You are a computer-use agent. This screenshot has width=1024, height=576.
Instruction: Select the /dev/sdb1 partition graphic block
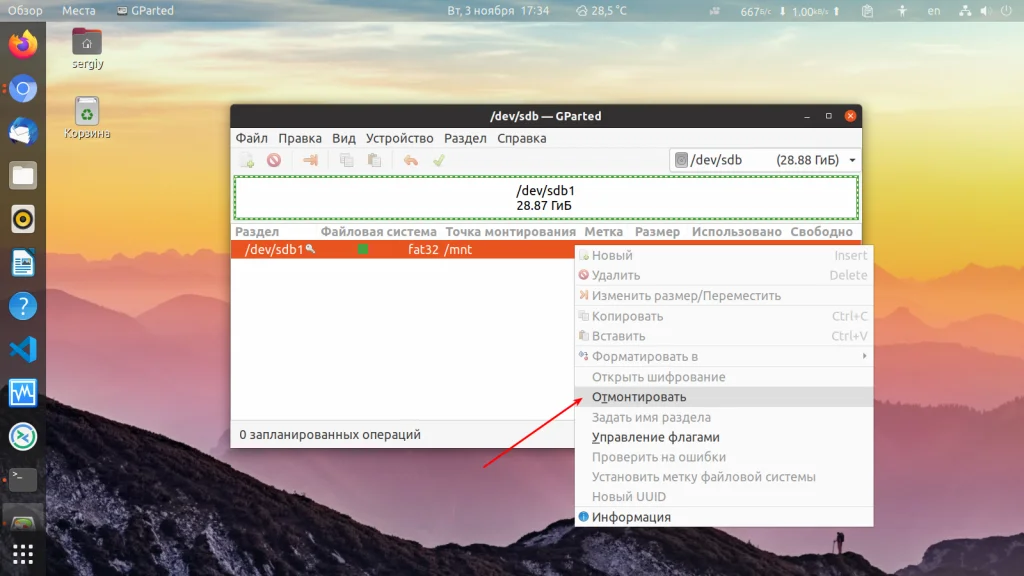(546, 198)
